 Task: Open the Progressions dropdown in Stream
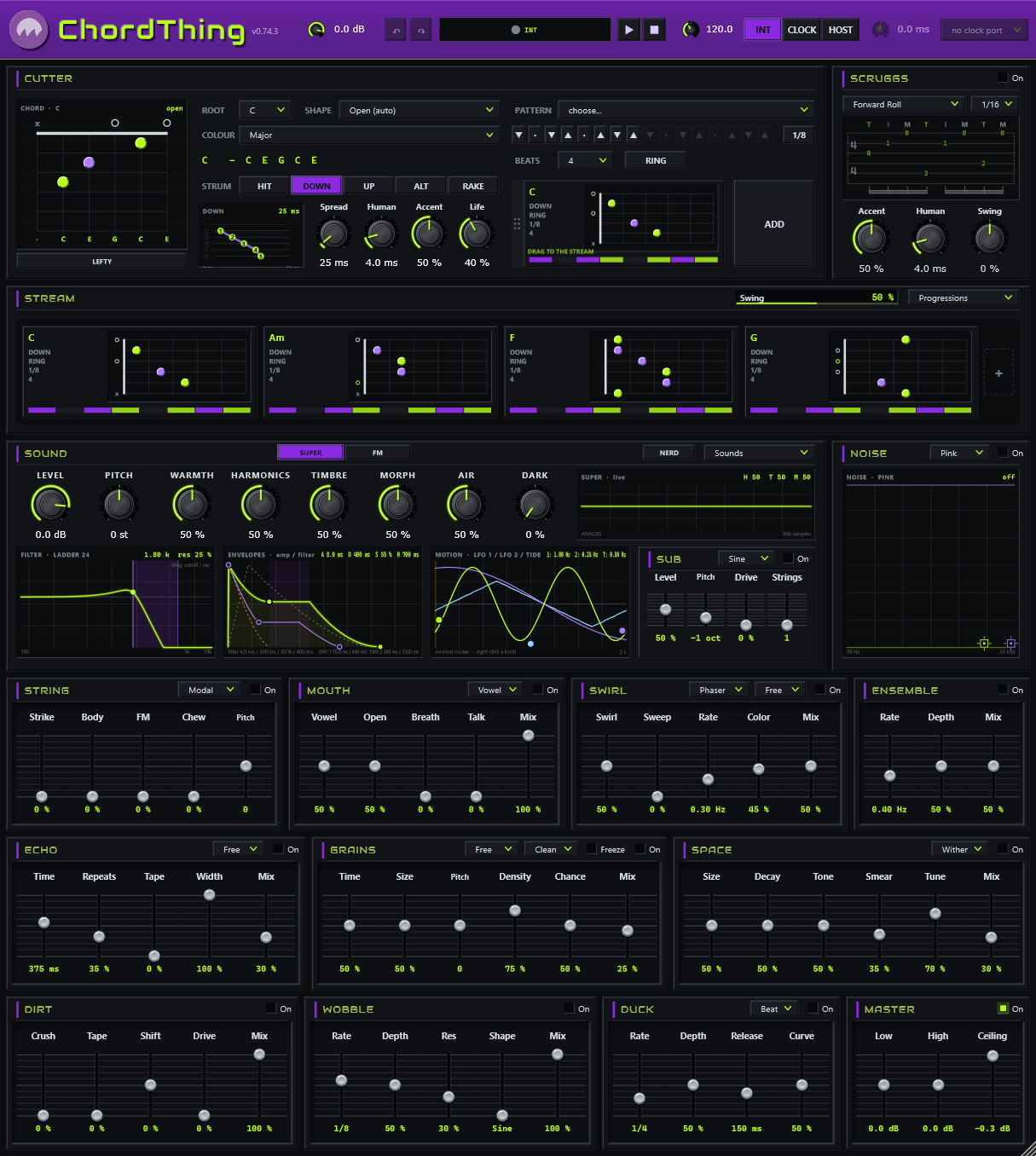point(964,298)
